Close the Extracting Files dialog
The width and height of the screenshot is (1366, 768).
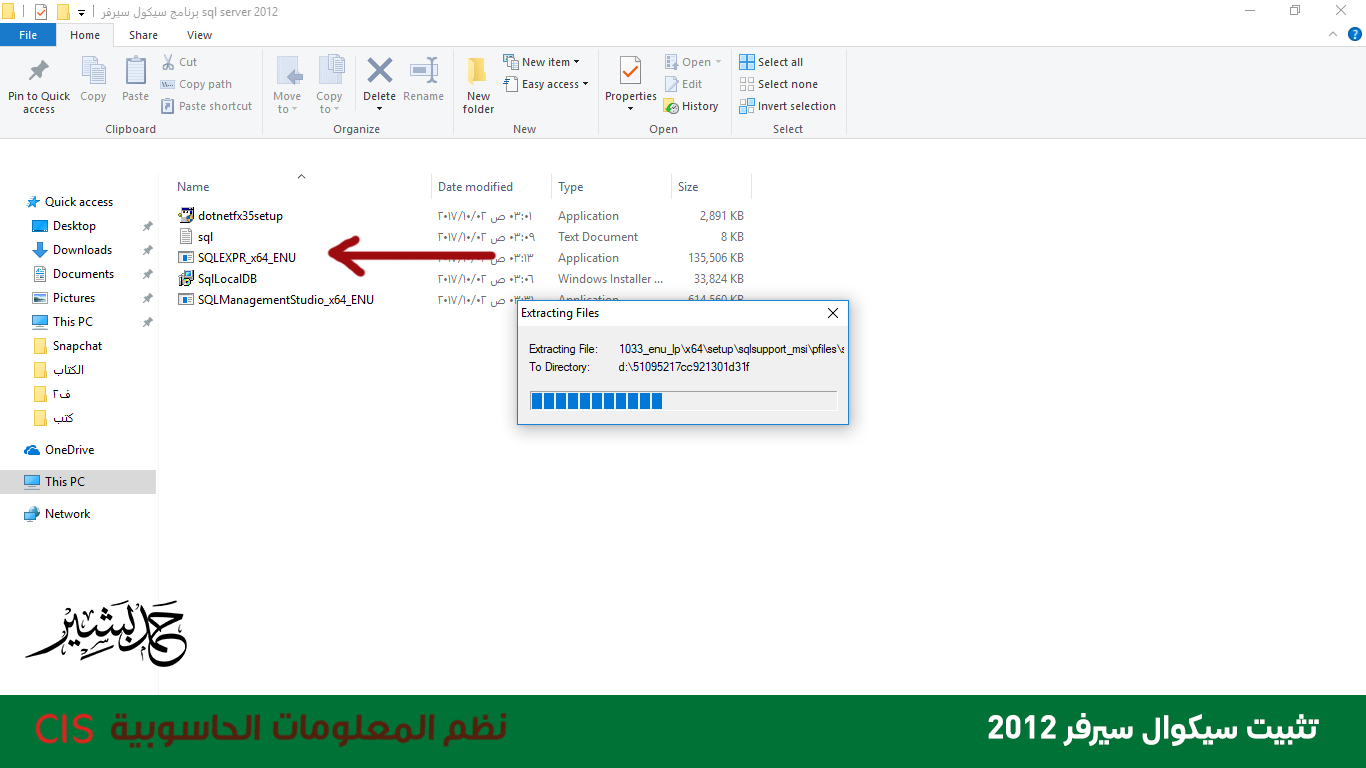pyautogui.click(x=833, y=313)
